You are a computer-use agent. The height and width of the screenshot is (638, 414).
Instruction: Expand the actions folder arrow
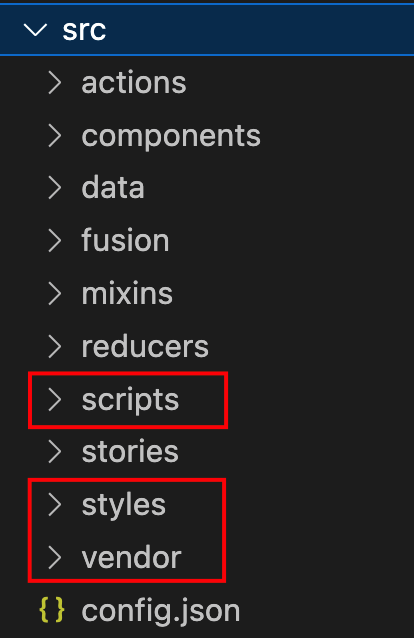pyautogui.click(x=55, y=83)
